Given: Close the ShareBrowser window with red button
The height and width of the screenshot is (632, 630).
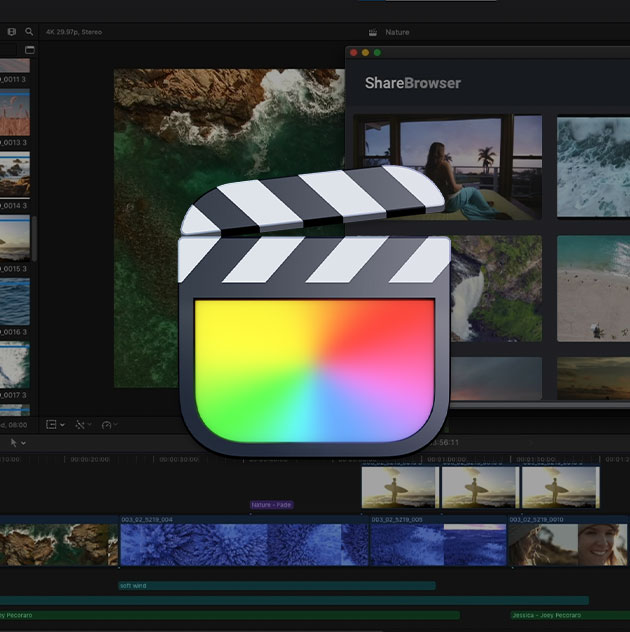Looking at the screenshot, I should [x=354, y=52].
